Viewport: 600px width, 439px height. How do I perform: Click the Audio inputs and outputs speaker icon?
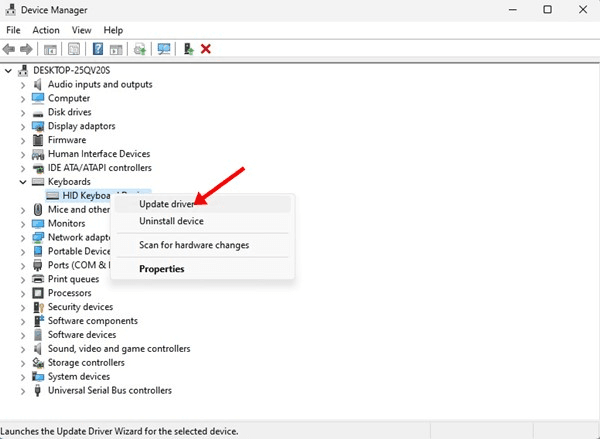click(x=38, y=84)
